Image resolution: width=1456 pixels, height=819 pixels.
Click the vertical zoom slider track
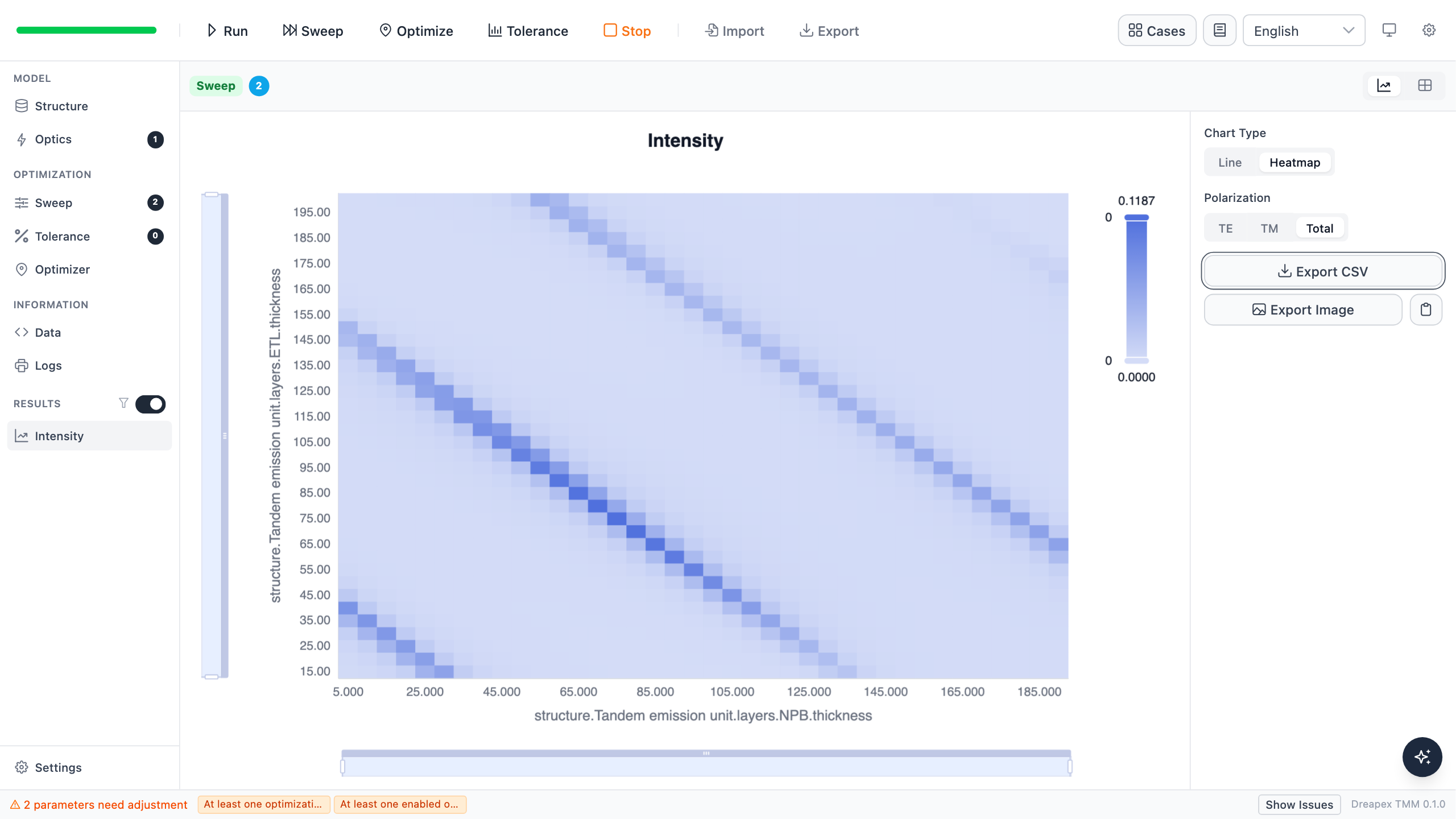[215, 436]
